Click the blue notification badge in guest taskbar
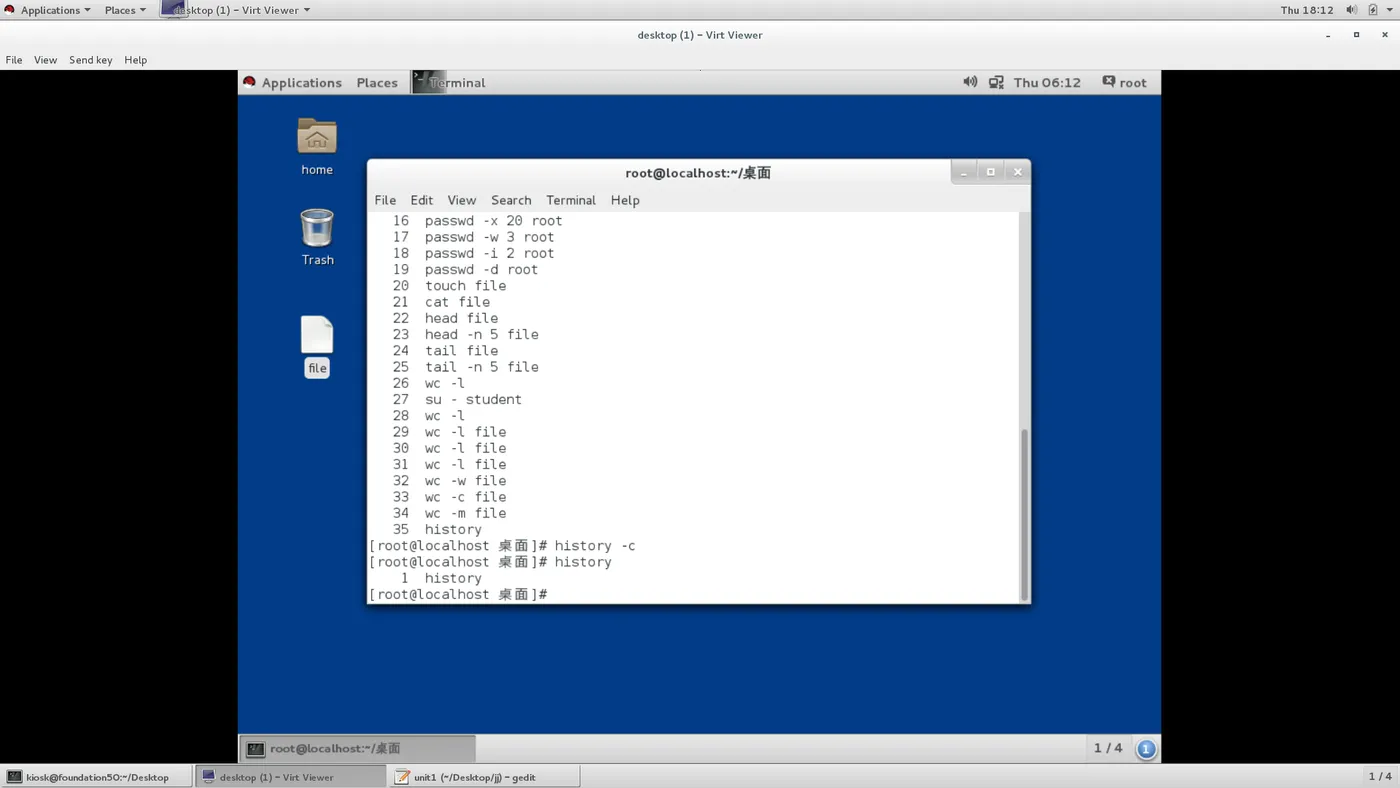The image size is (1400, 788). (x=1146, y=748)
